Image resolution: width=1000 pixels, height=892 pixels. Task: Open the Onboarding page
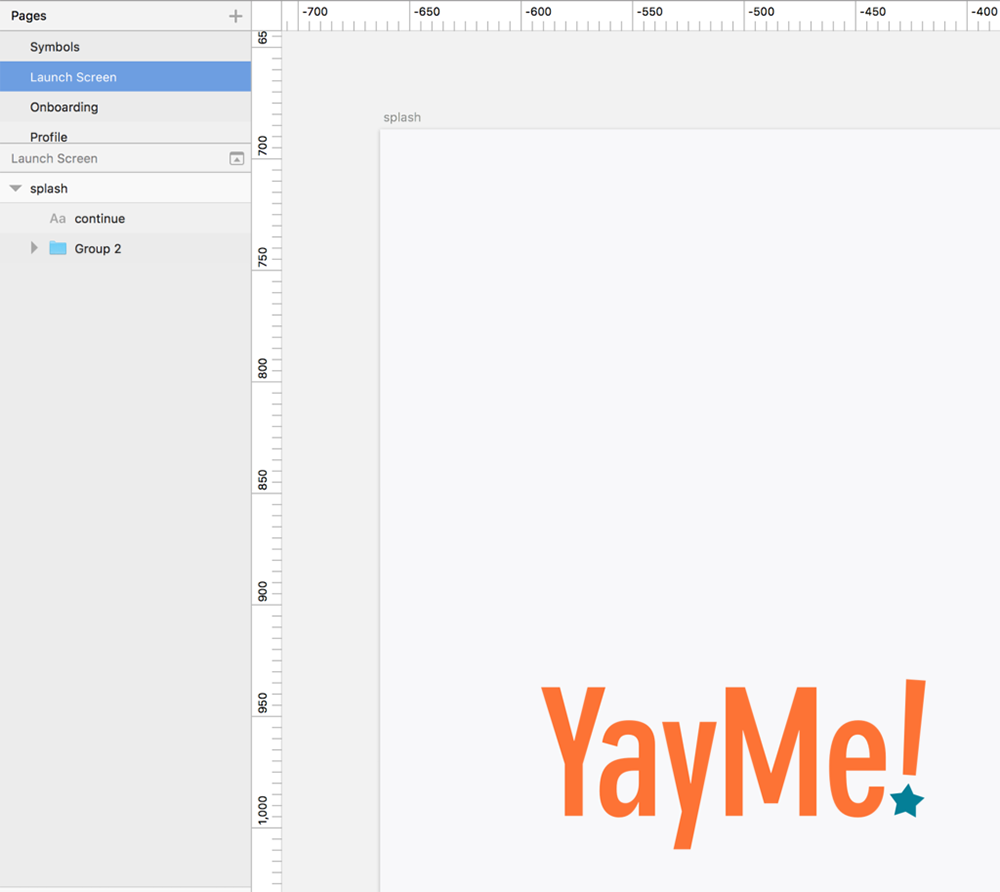pos(126,106)
